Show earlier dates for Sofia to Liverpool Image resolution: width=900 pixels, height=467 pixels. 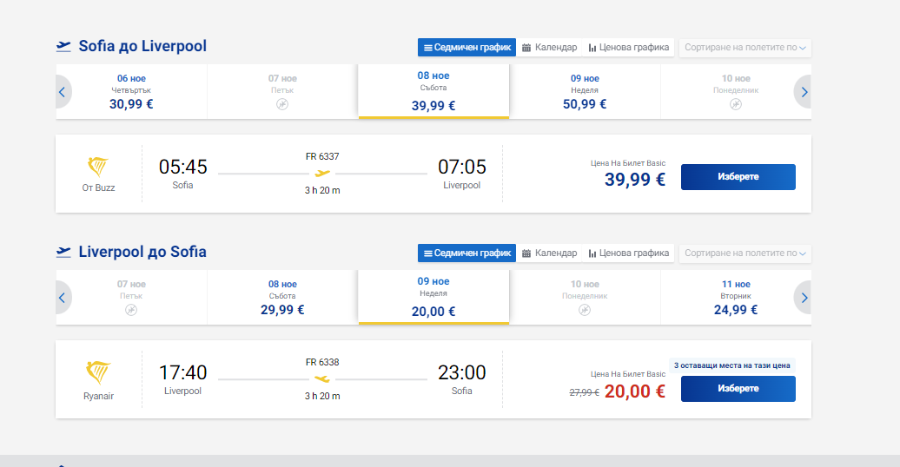click(63, 92)
